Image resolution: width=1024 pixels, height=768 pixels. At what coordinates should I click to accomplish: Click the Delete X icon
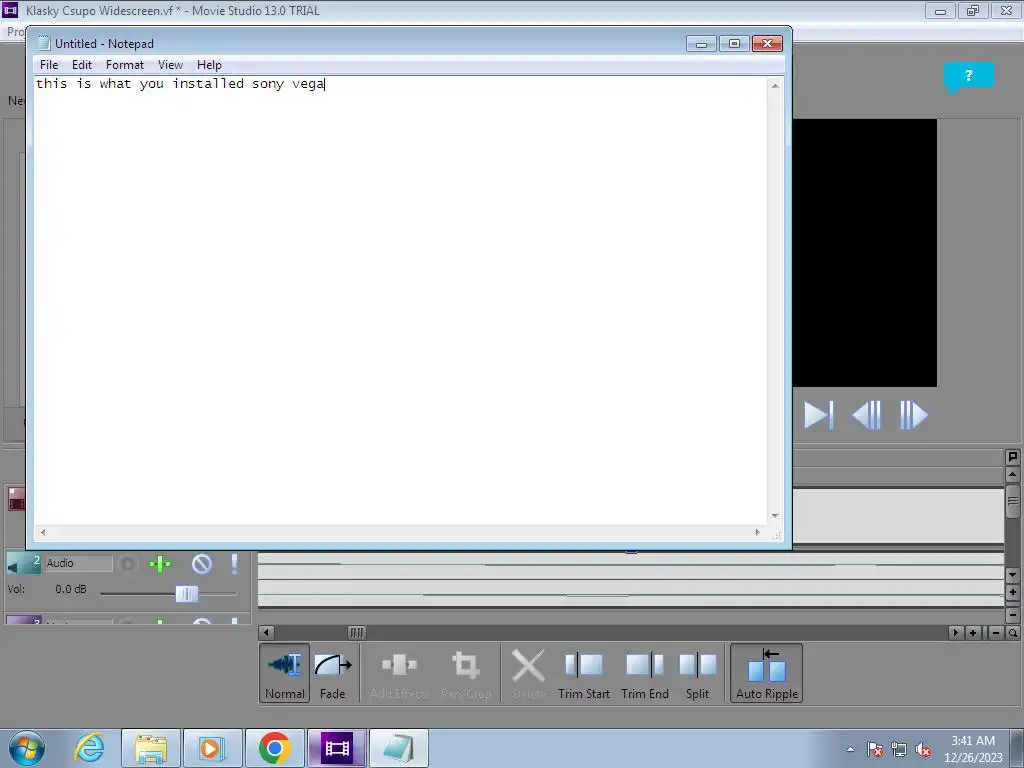point(528,665)
